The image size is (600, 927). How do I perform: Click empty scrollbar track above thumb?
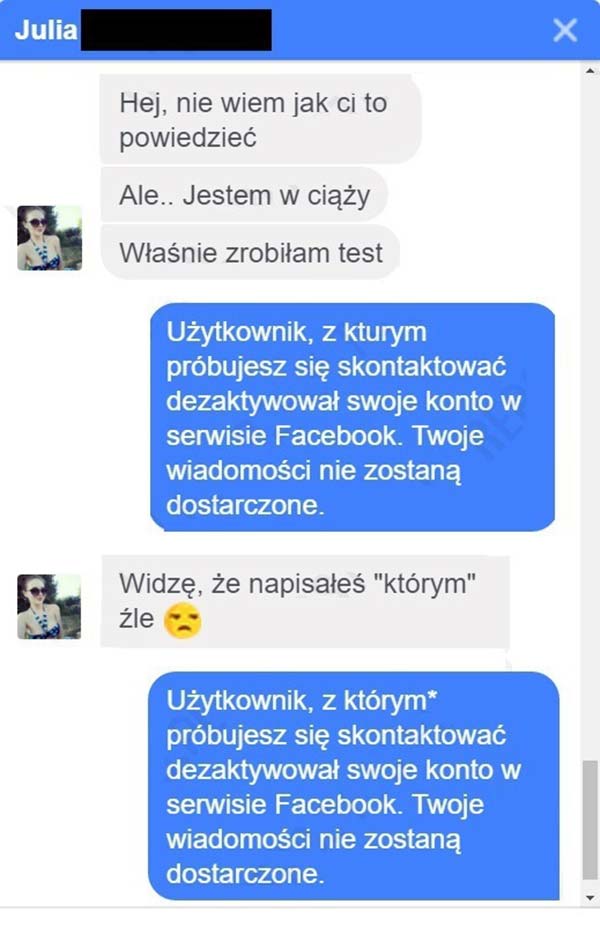click(590, 414)
